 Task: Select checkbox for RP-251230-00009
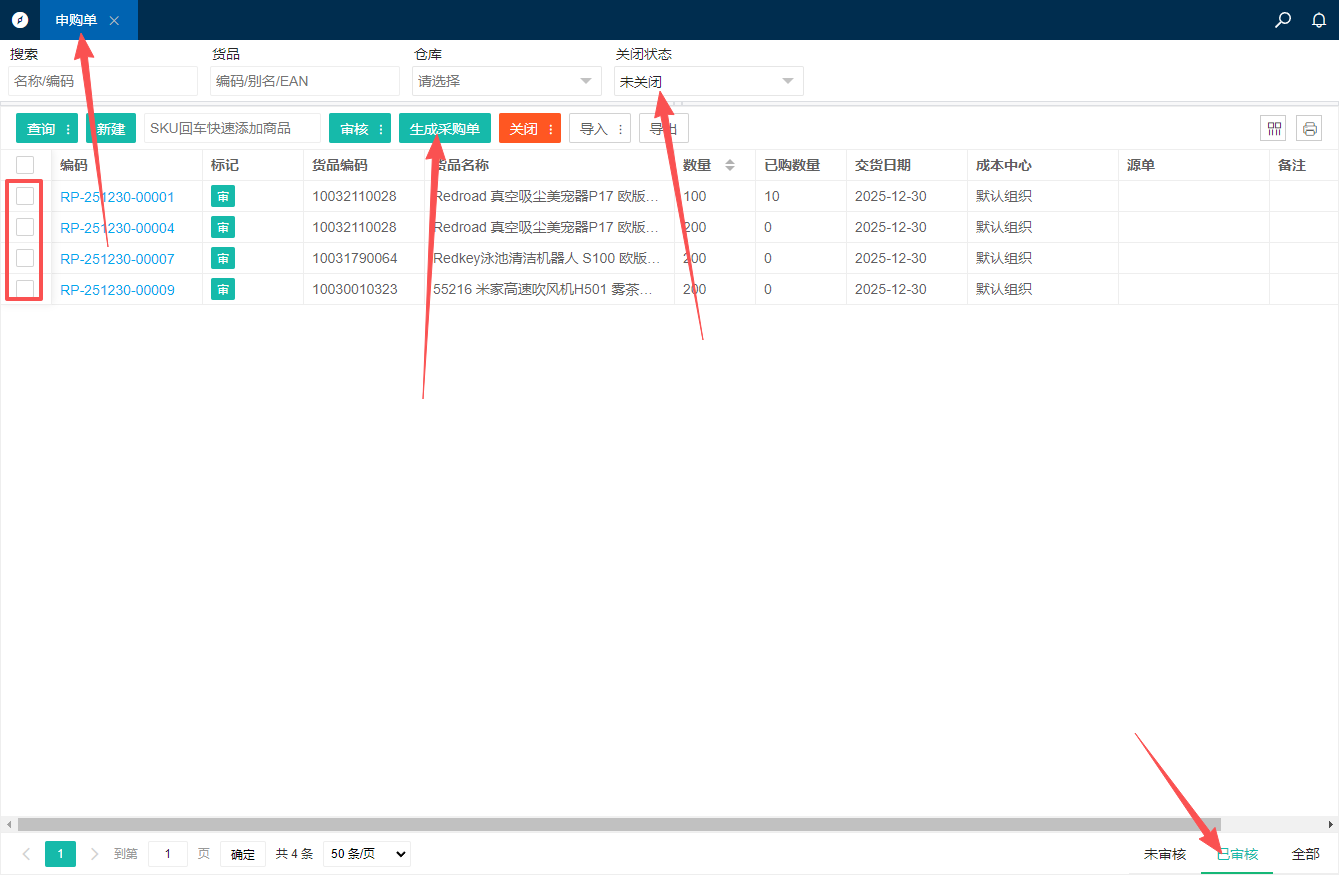[x=25, y=289]
